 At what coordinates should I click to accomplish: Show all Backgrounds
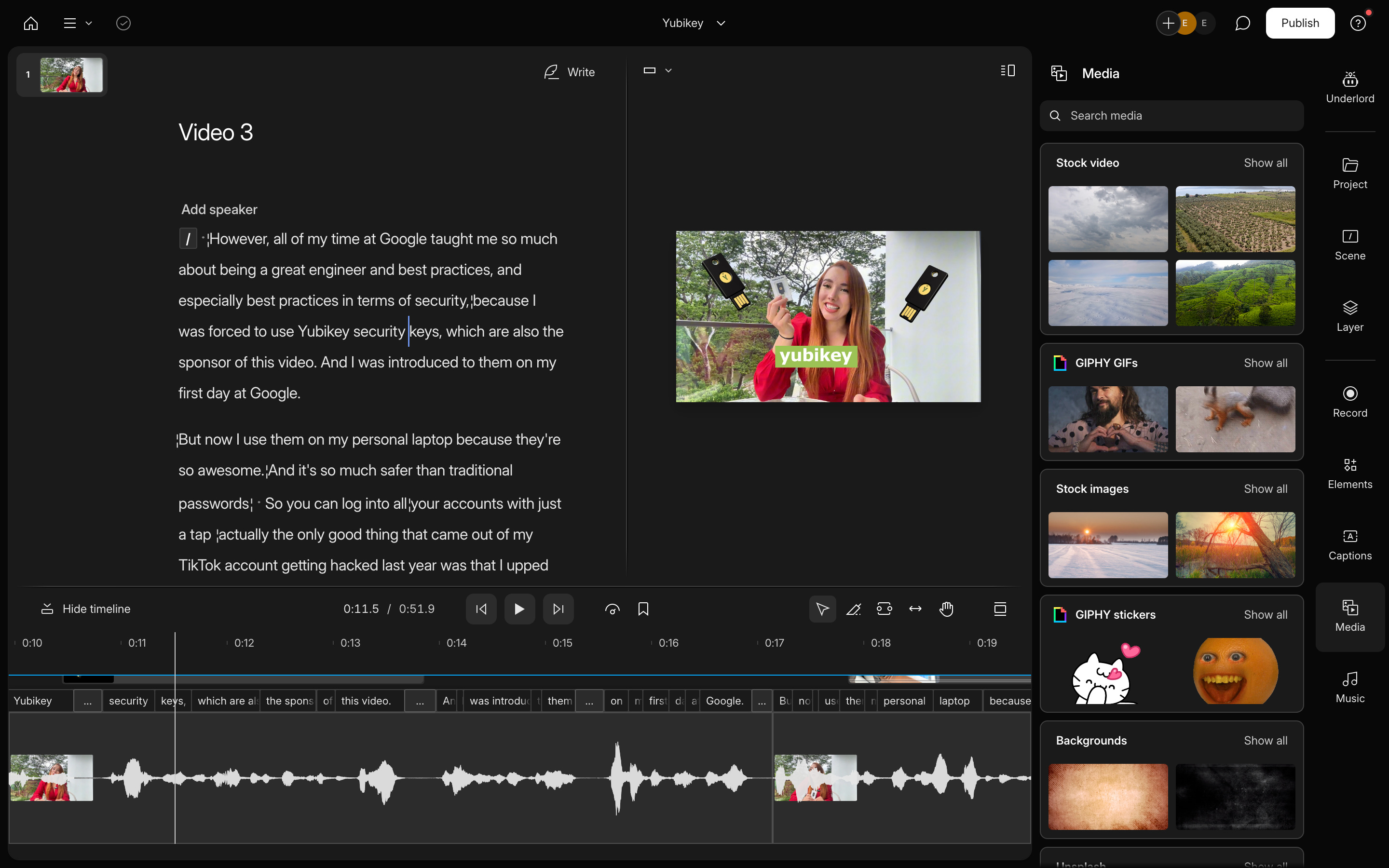(x=1265, y=740)
